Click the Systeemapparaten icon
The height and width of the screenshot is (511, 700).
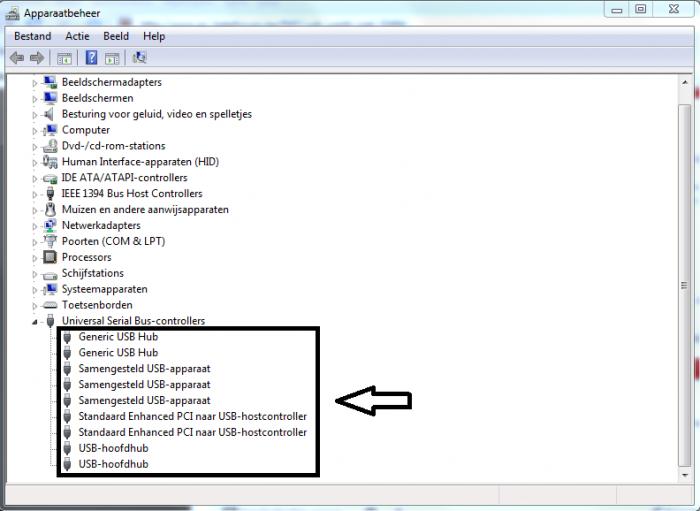[x=50, y=289]
